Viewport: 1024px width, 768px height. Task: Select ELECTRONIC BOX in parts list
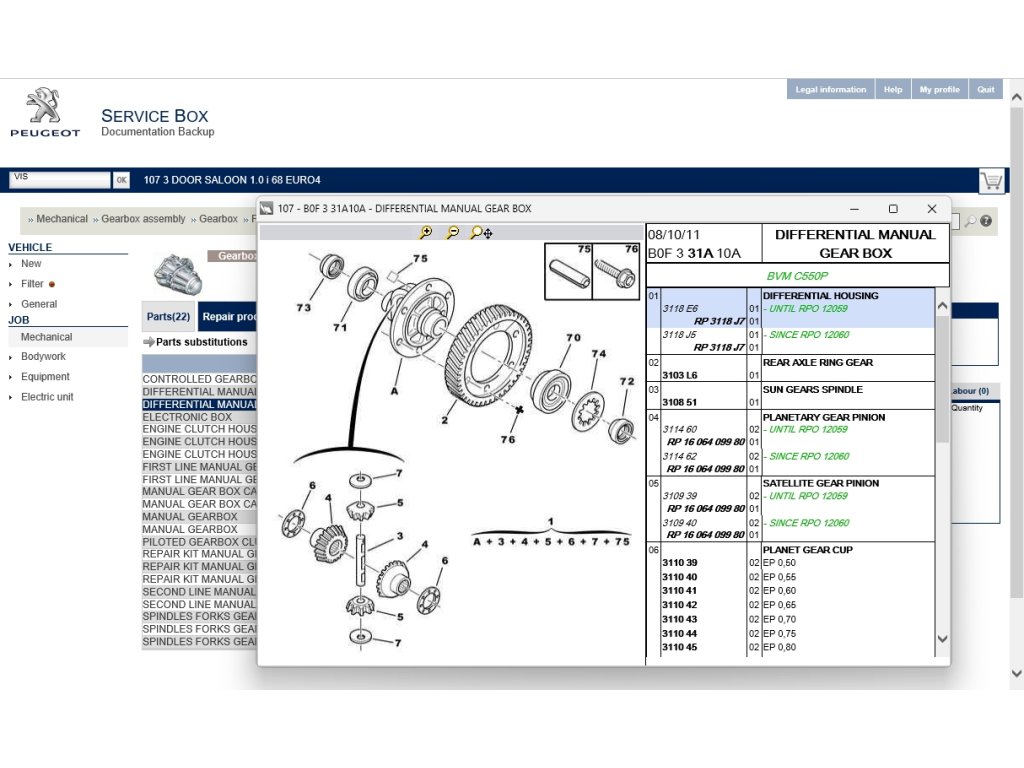tap(187, 417)
